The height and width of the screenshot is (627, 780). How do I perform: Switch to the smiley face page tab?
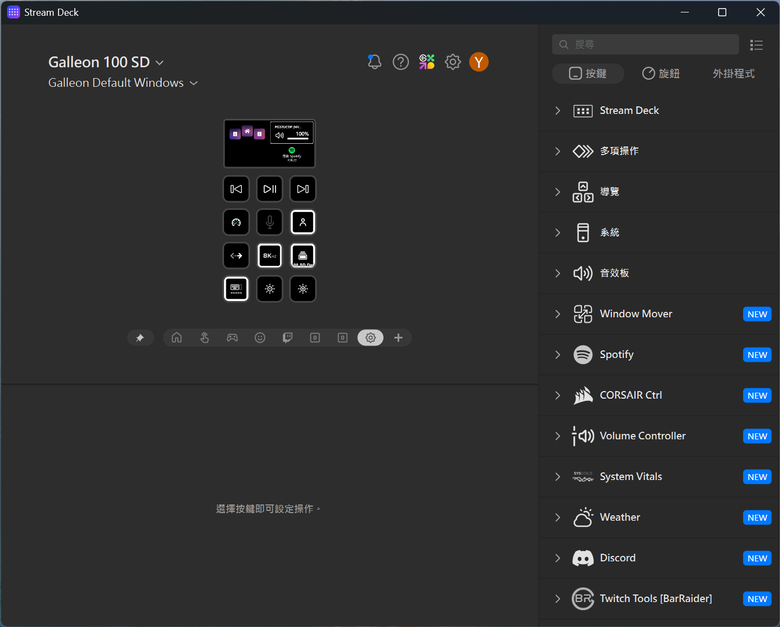(260, 338)
